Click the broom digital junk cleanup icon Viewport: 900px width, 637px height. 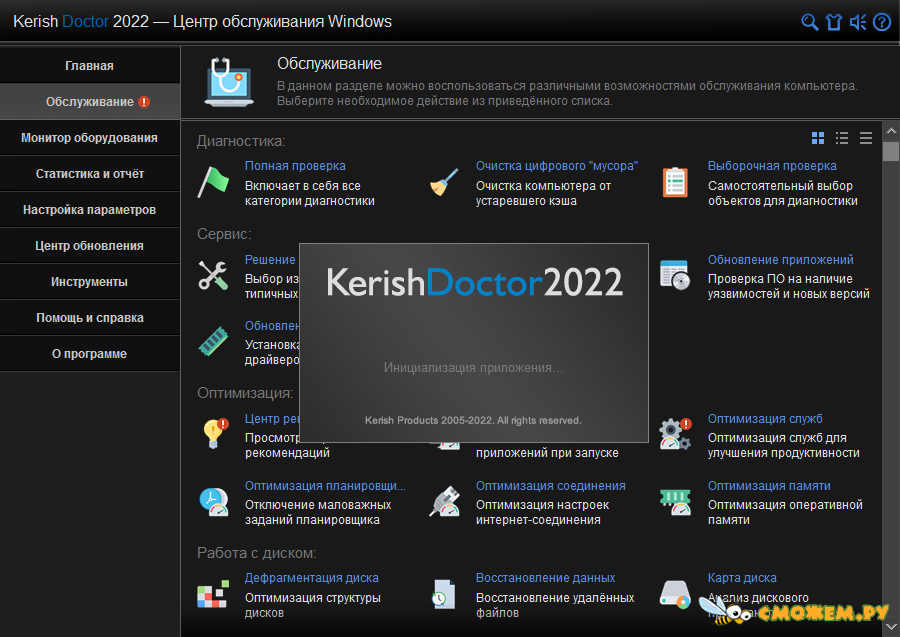pyautogui.click(x=444, y=182)
